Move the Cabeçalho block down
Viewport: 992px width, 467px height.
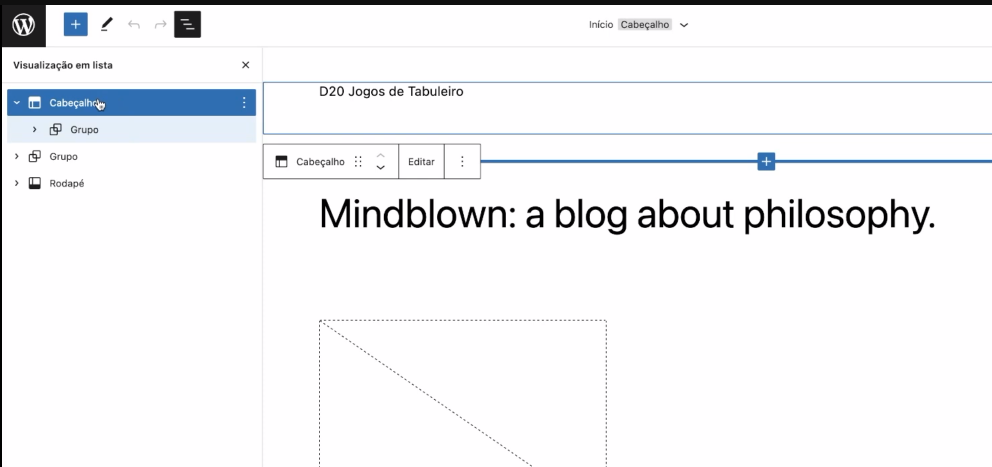click(x=380, y=168)
